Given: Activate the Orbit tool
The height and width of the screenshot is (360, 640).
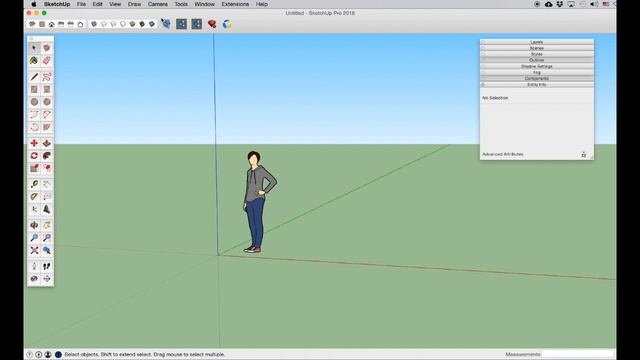Looking at the screenshot, I should point(34,225).
